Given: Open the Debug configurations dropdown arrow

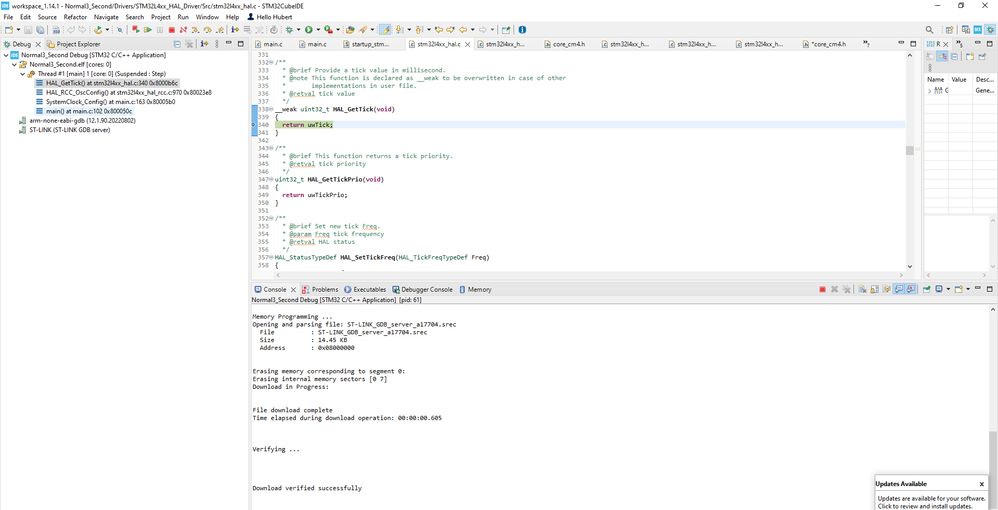Looking at the screenshot, I should [299, 29].
